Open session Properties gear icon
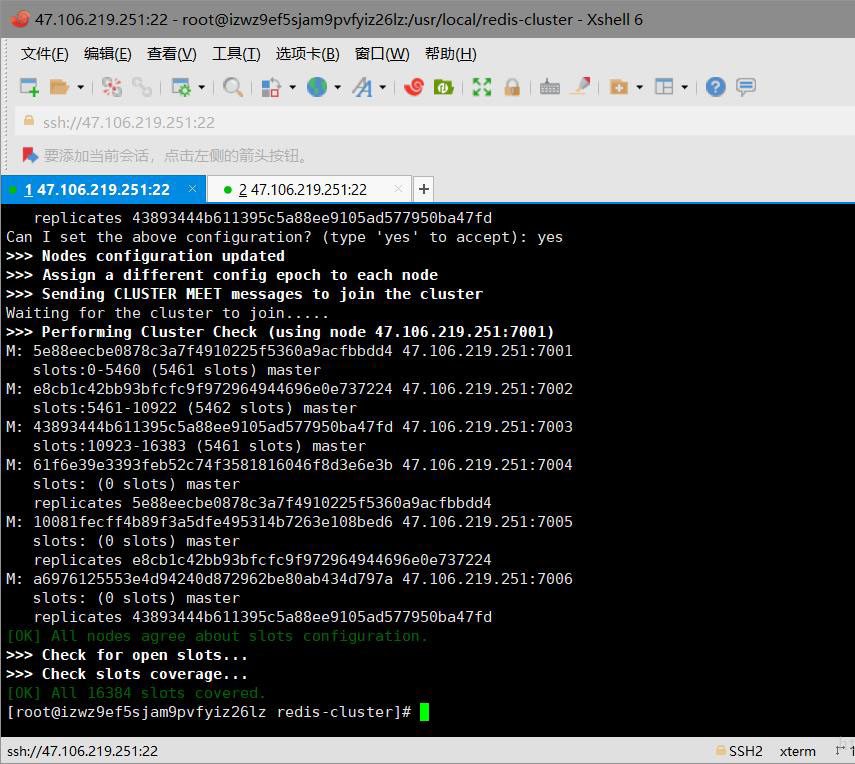This screenshot has width=855, height=764. tap(181, 87)
